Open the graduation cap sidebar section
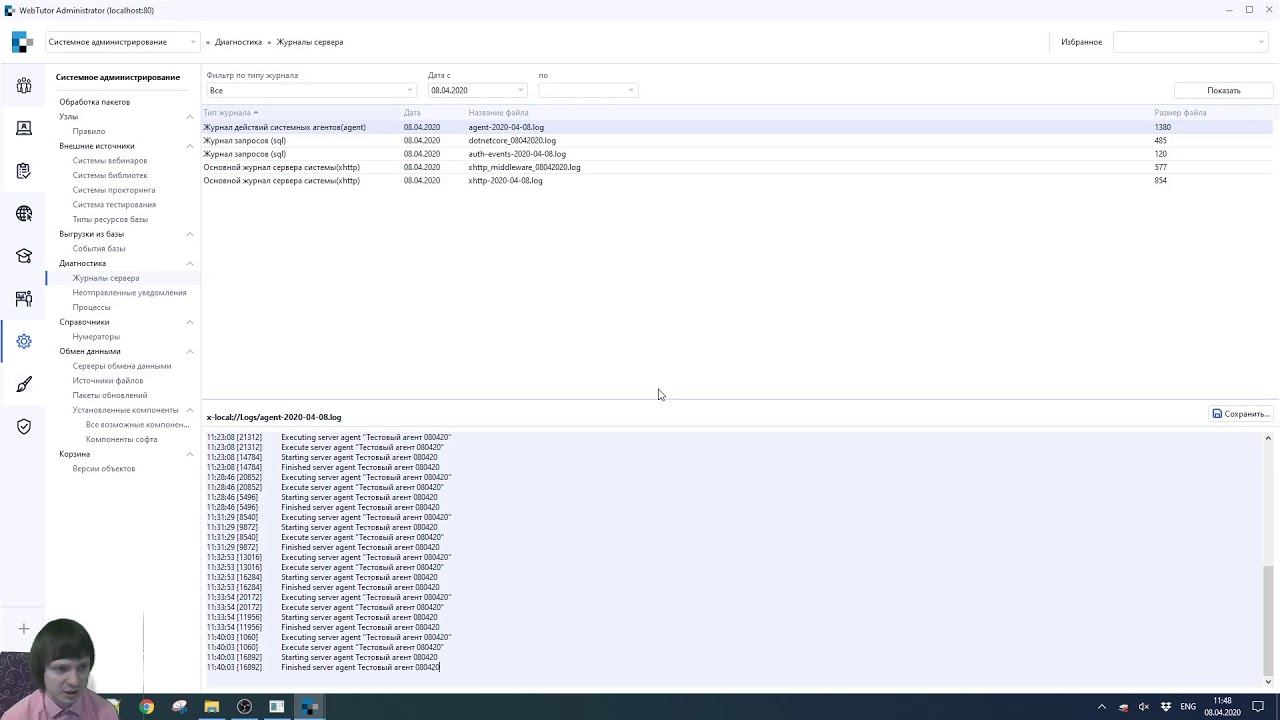 pyautogui.click(x=24, y=256)
